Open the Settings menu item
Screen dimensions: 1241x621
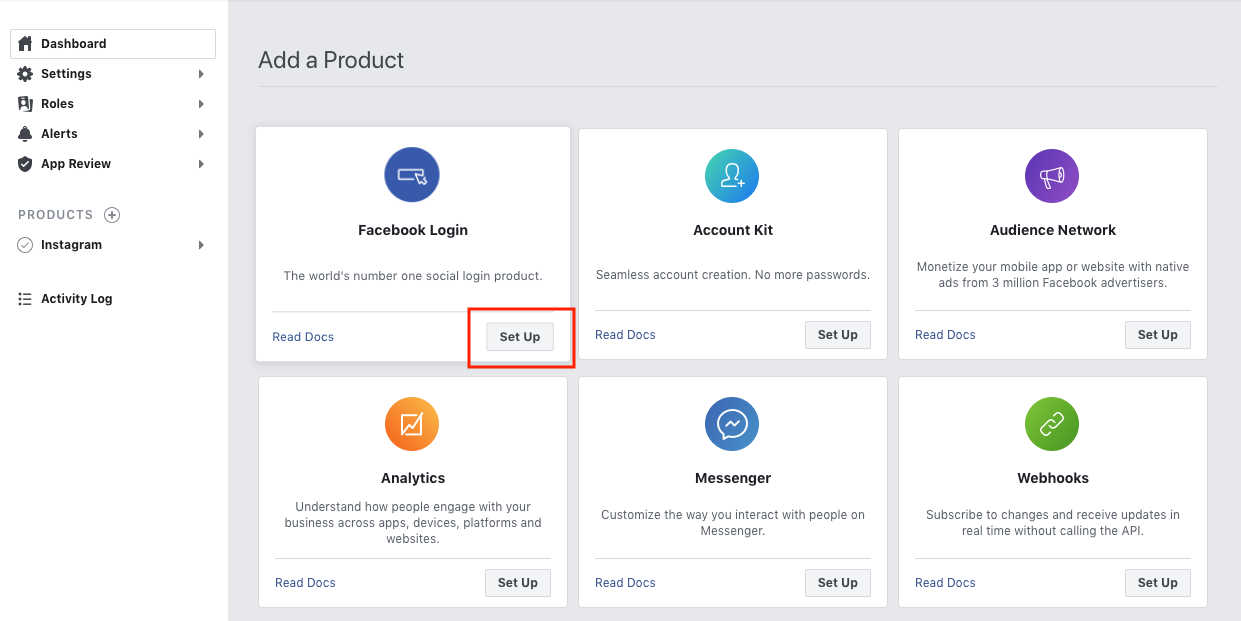click(113, 74)
